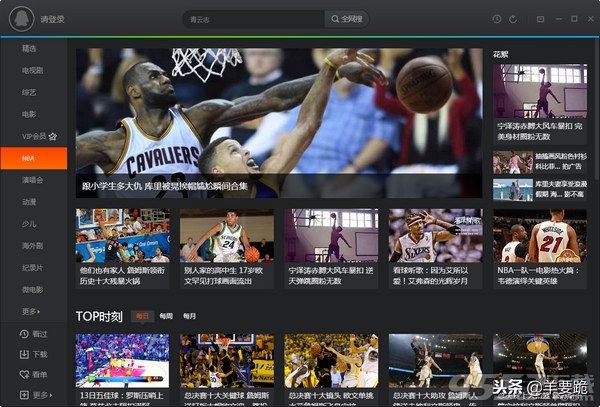The image size is (600, 407).
Task: Select the 电影 sidebar item
Action: (x=29, y=114)
